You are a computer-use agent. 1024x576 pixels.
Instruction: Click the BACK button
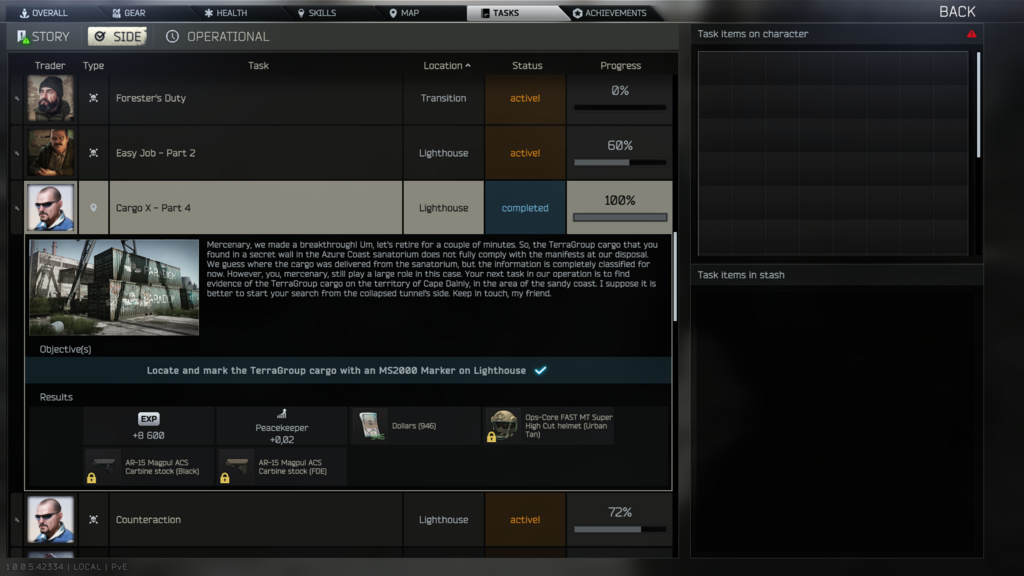(x=957, y=12)
